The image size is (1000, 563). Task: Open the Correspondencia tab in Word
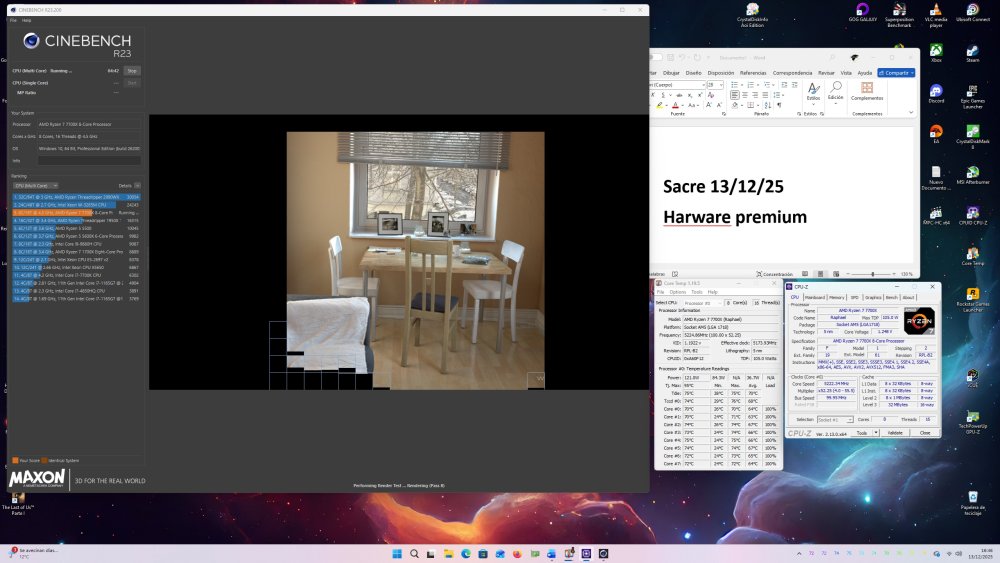(x=792, y=73)
